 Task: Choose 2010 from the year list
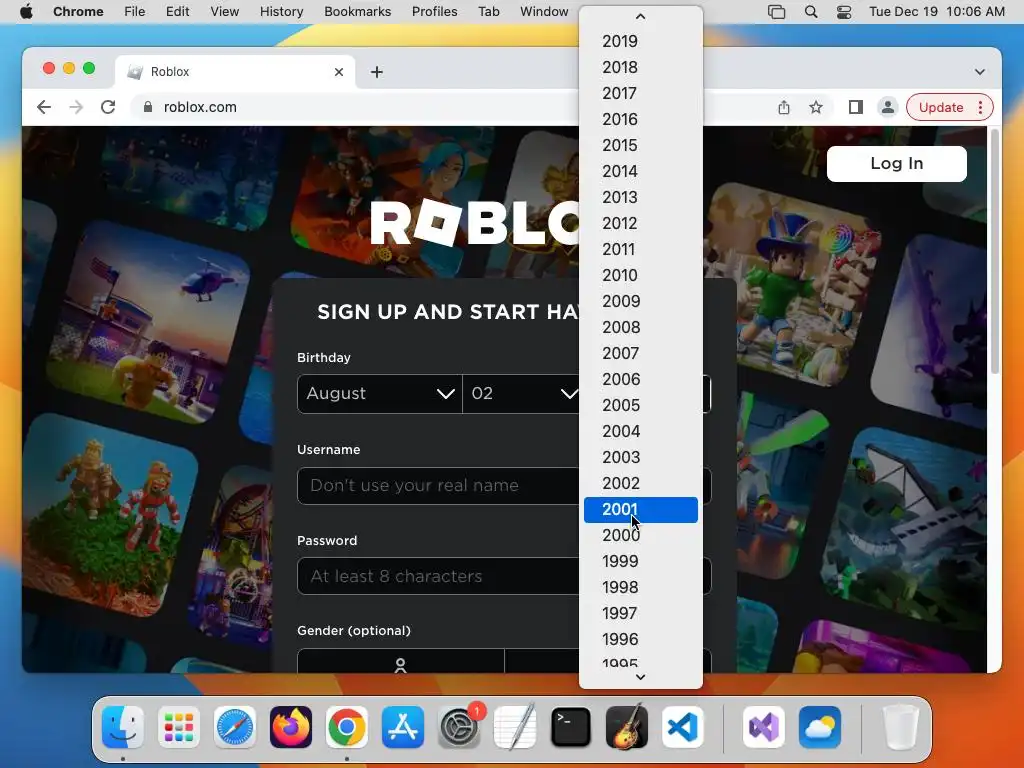641,275
